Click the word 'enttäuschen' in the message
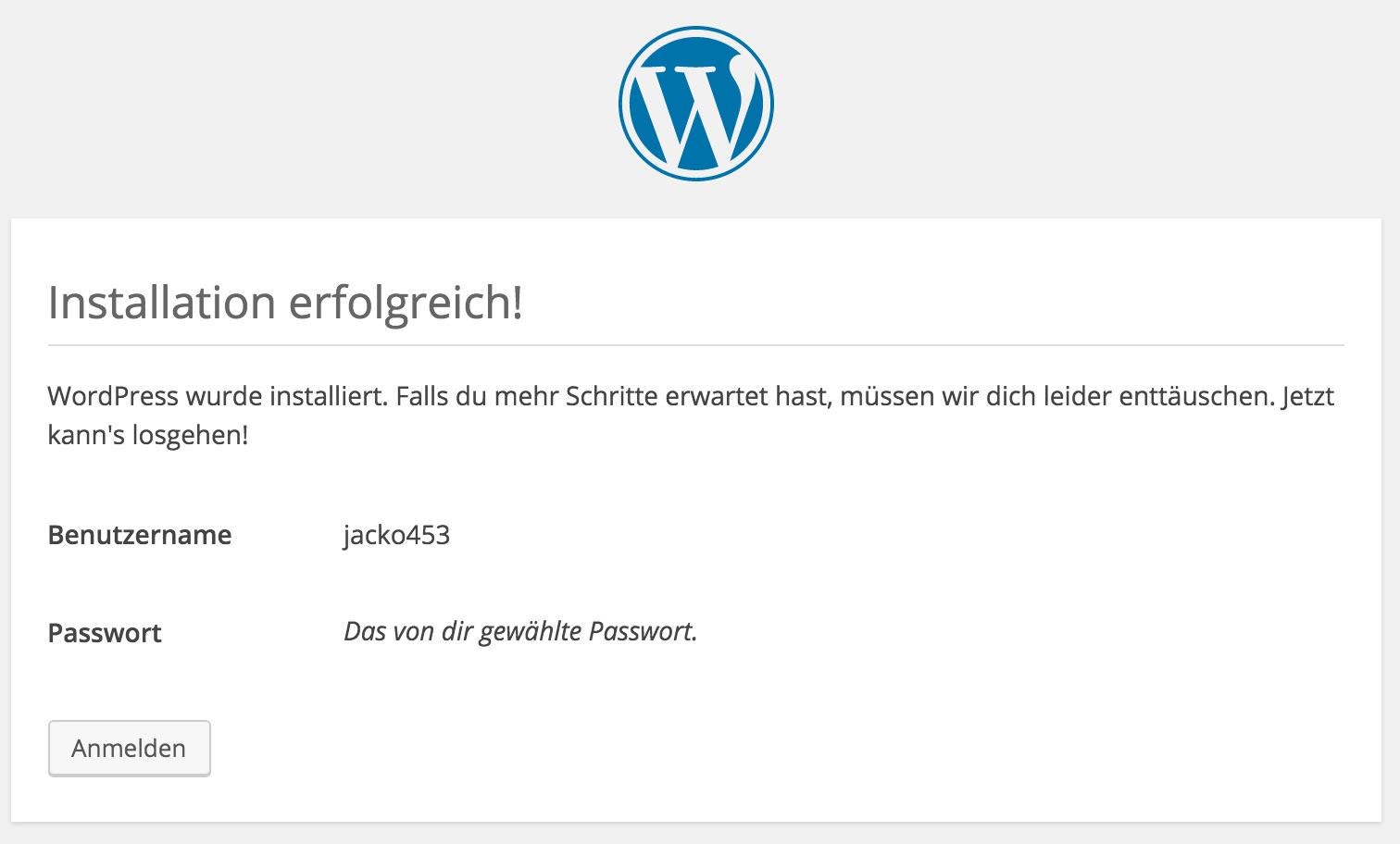Screen dimensions: 1400x844 coord(1195,396)
